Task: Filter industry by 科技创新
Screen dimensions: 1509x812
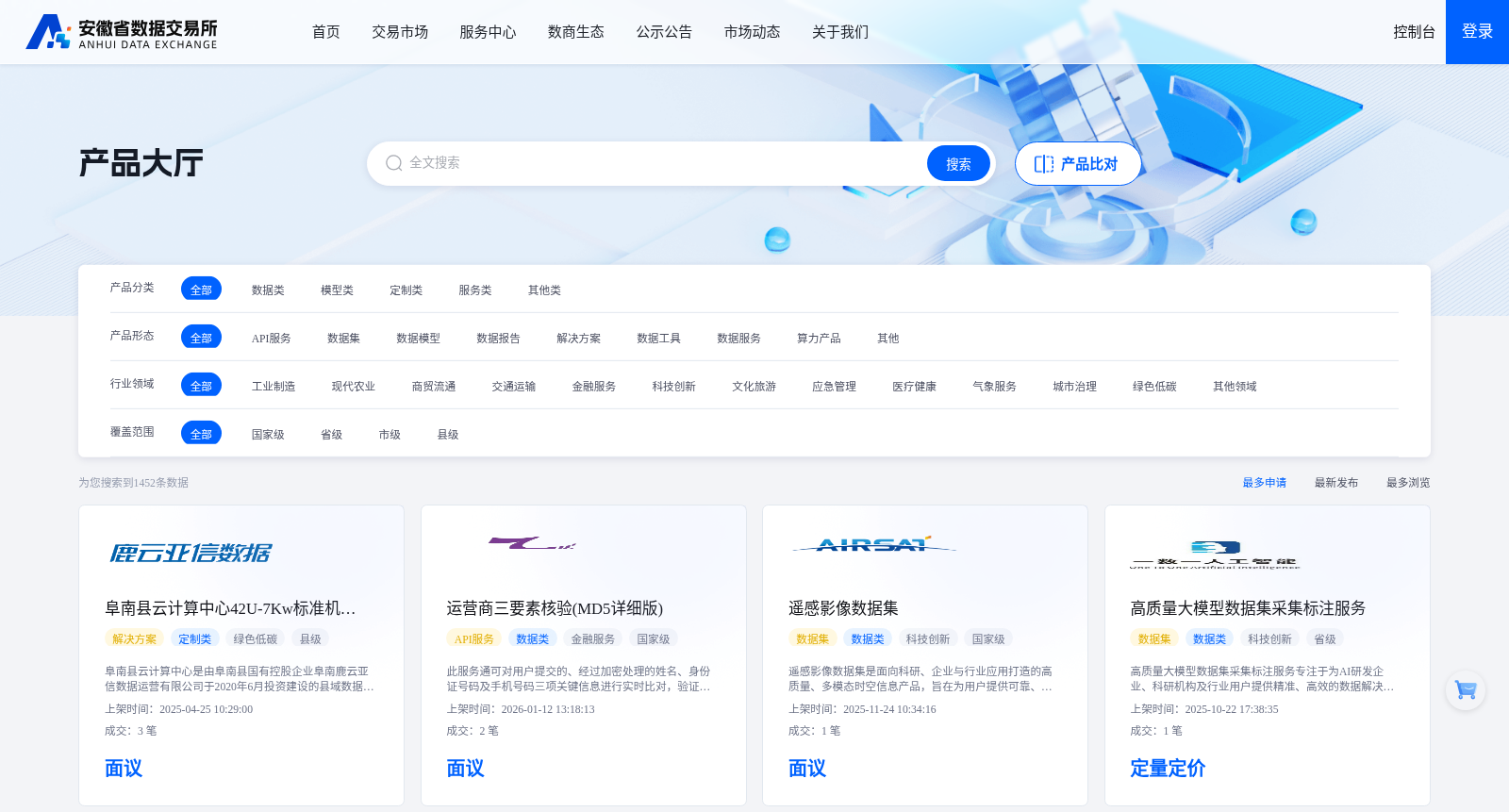Action: tap(674, 386)
